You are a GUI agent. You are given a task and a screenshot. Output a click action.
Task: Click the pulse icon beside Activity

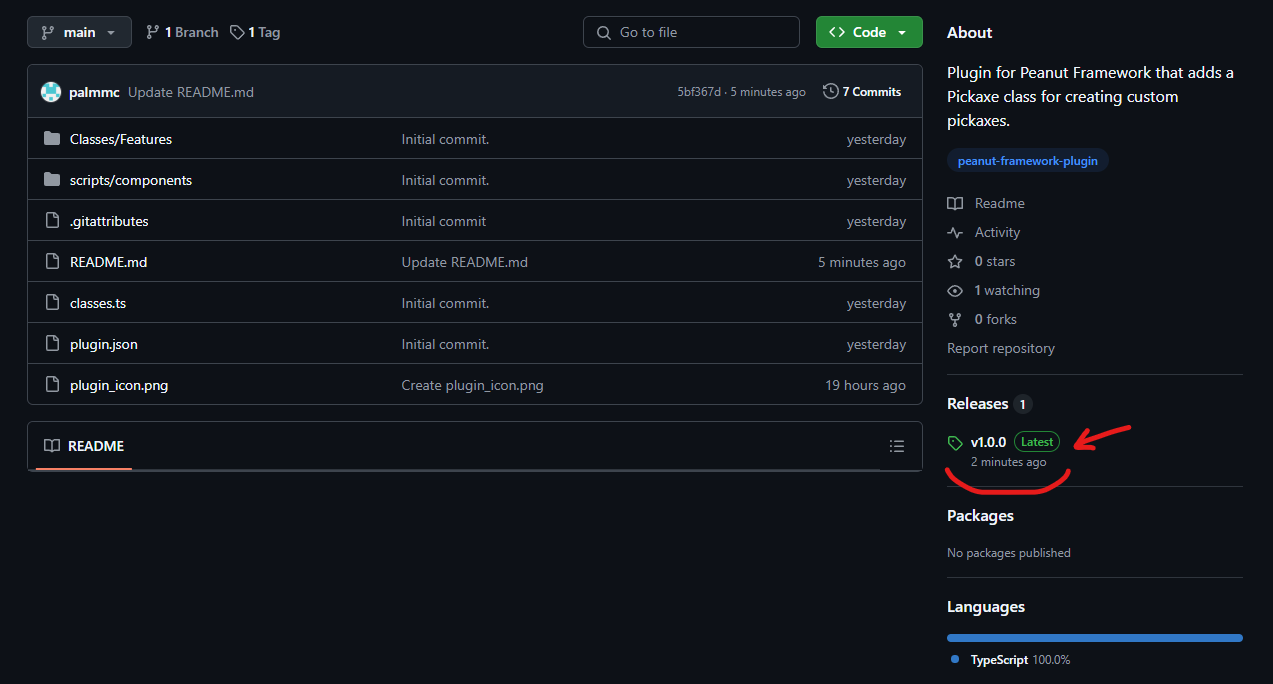955,232
